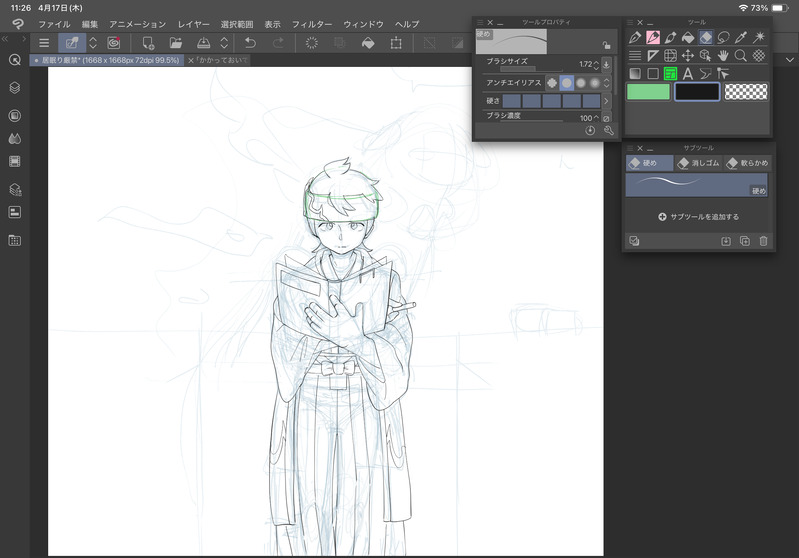Select the Pen tool in Tool palette
This screenshot has width=799, height=558.
pos(635,37)
